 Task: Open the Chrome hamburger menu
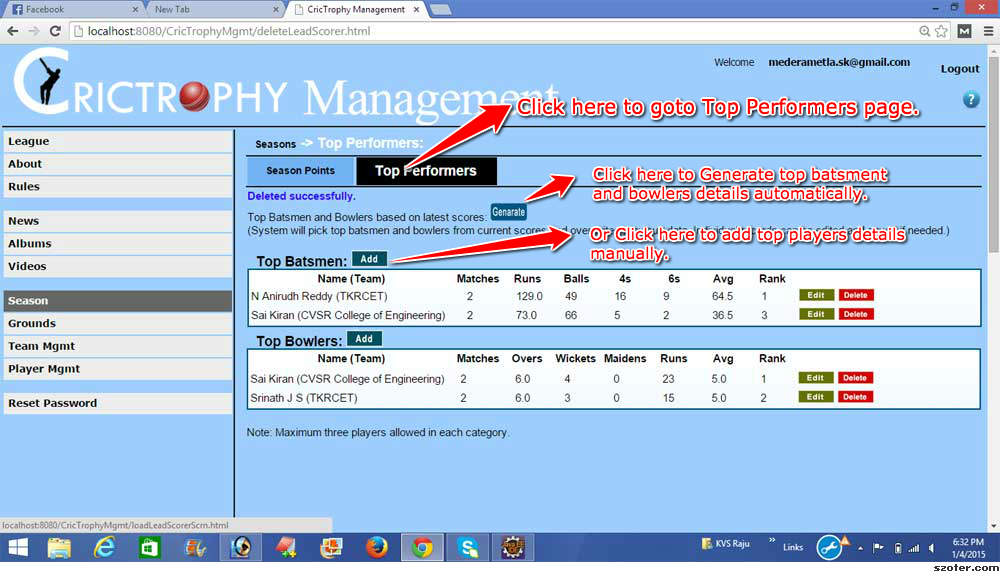pyautogui.click(x=986, y=31)
